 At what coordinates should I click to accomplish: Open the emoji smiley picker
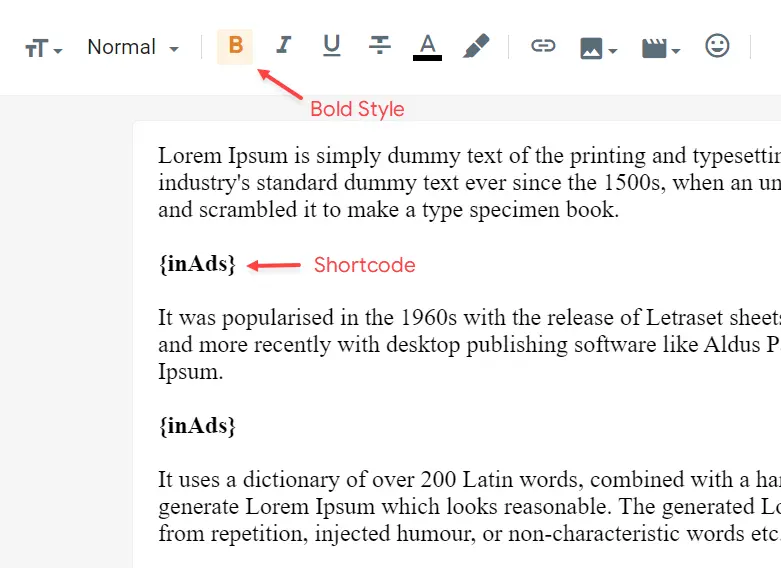pos(717,46)
